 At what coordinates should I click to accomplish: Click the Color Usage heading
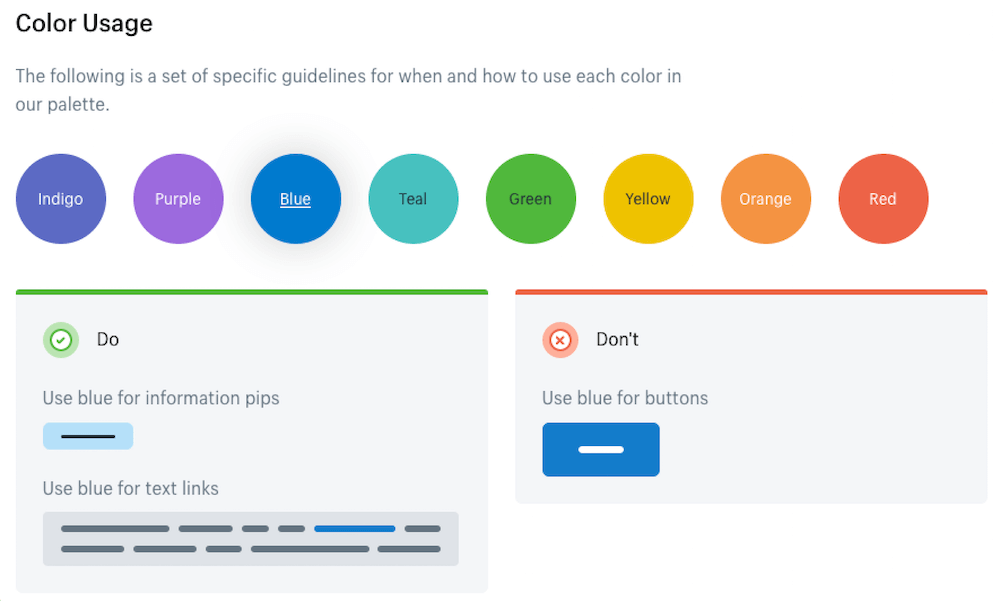[x=84, y=23]
